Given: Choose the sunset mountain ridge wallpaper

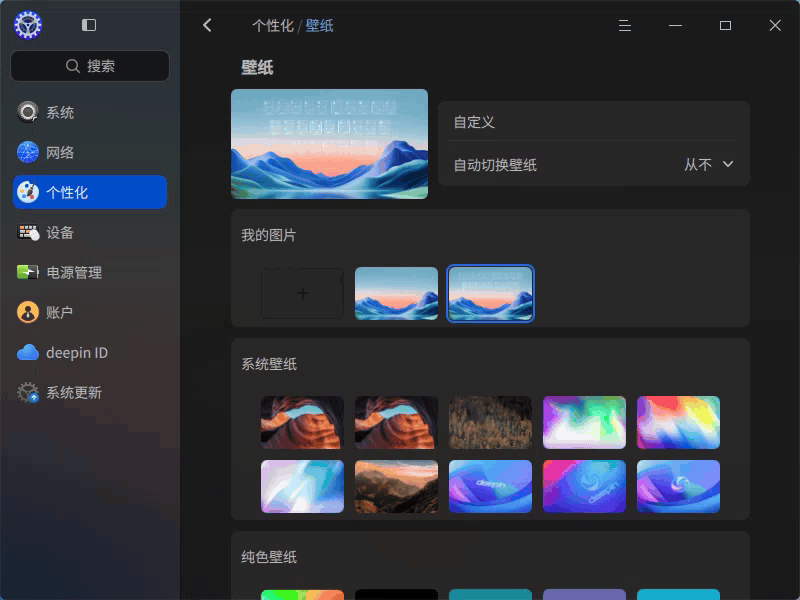Looking at the screenshot, I should [x=396, y=486].
